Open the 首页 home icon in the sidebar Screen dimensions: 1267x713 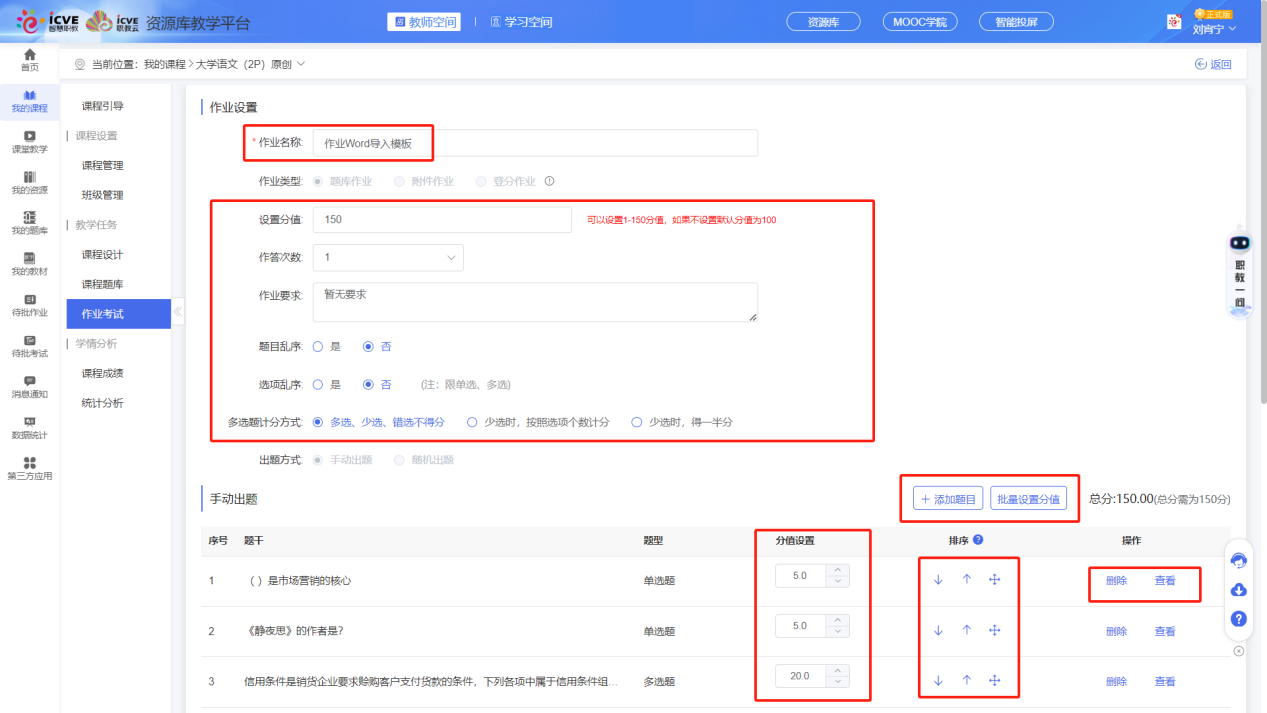[x=29, y=60]
